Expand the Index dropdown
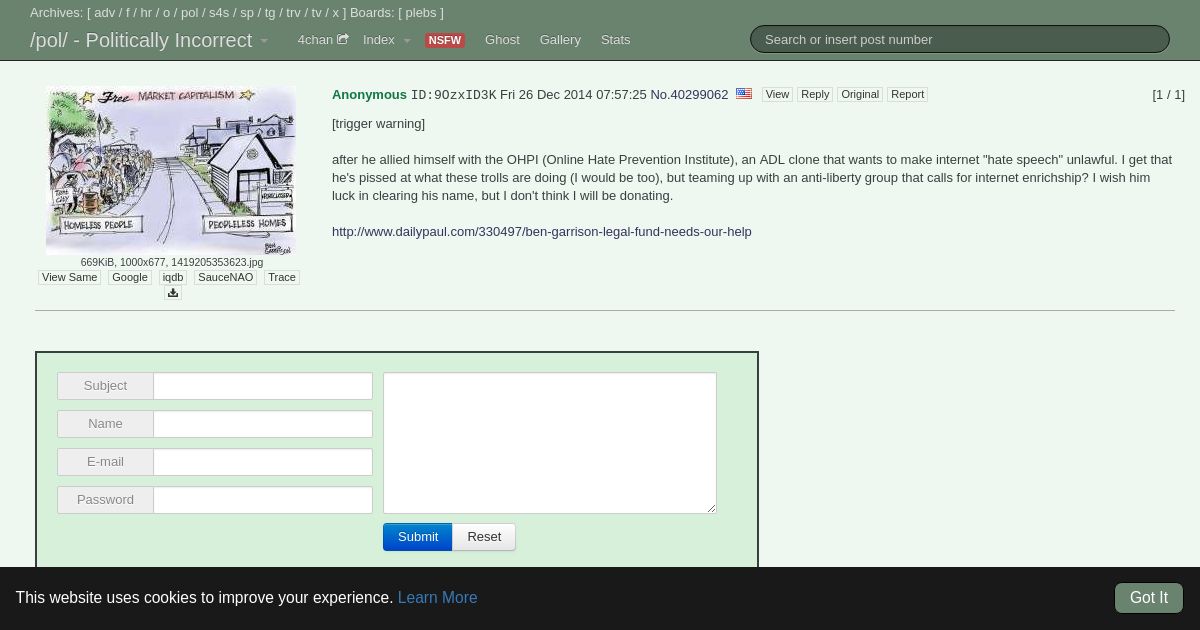The width and height of the screenshot is (1200, 630). (x=387, y=40)
